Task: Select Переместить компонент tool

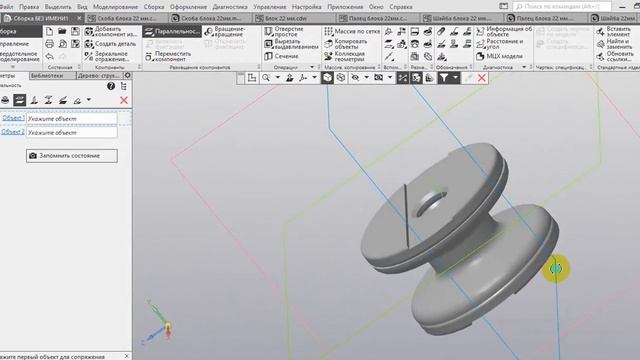Action: 169,56
